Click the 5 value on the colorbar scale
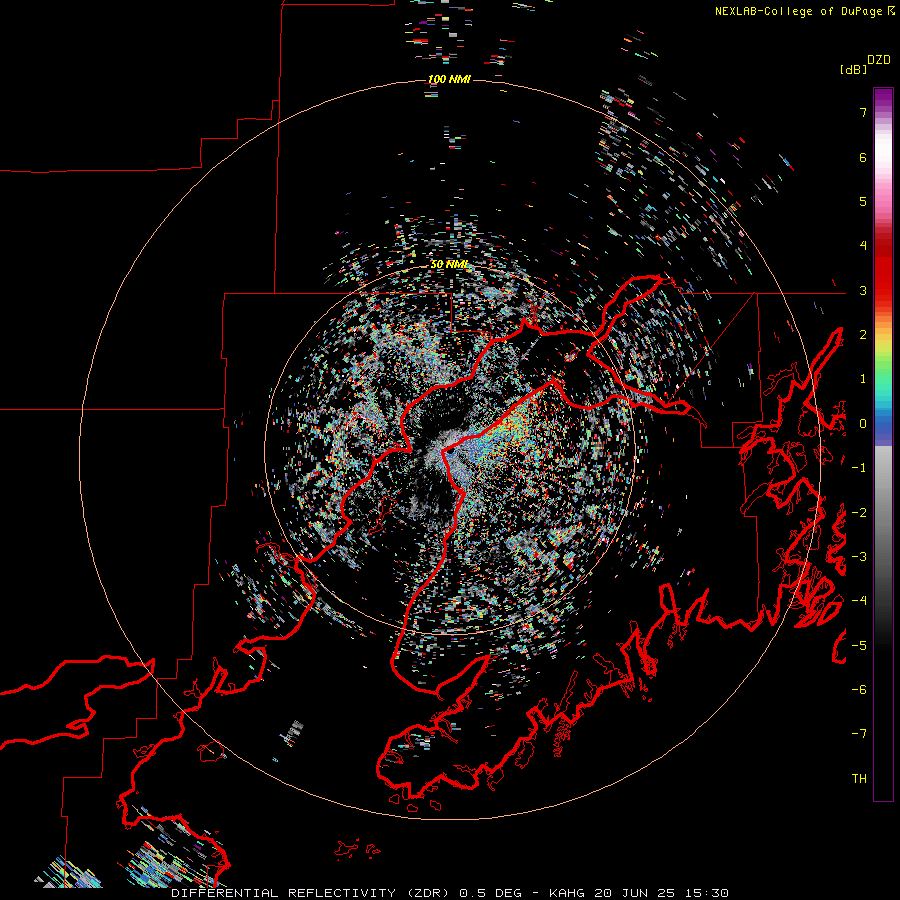Image resolution: width=900 pixels, height=900 pixels. [863, 201]
